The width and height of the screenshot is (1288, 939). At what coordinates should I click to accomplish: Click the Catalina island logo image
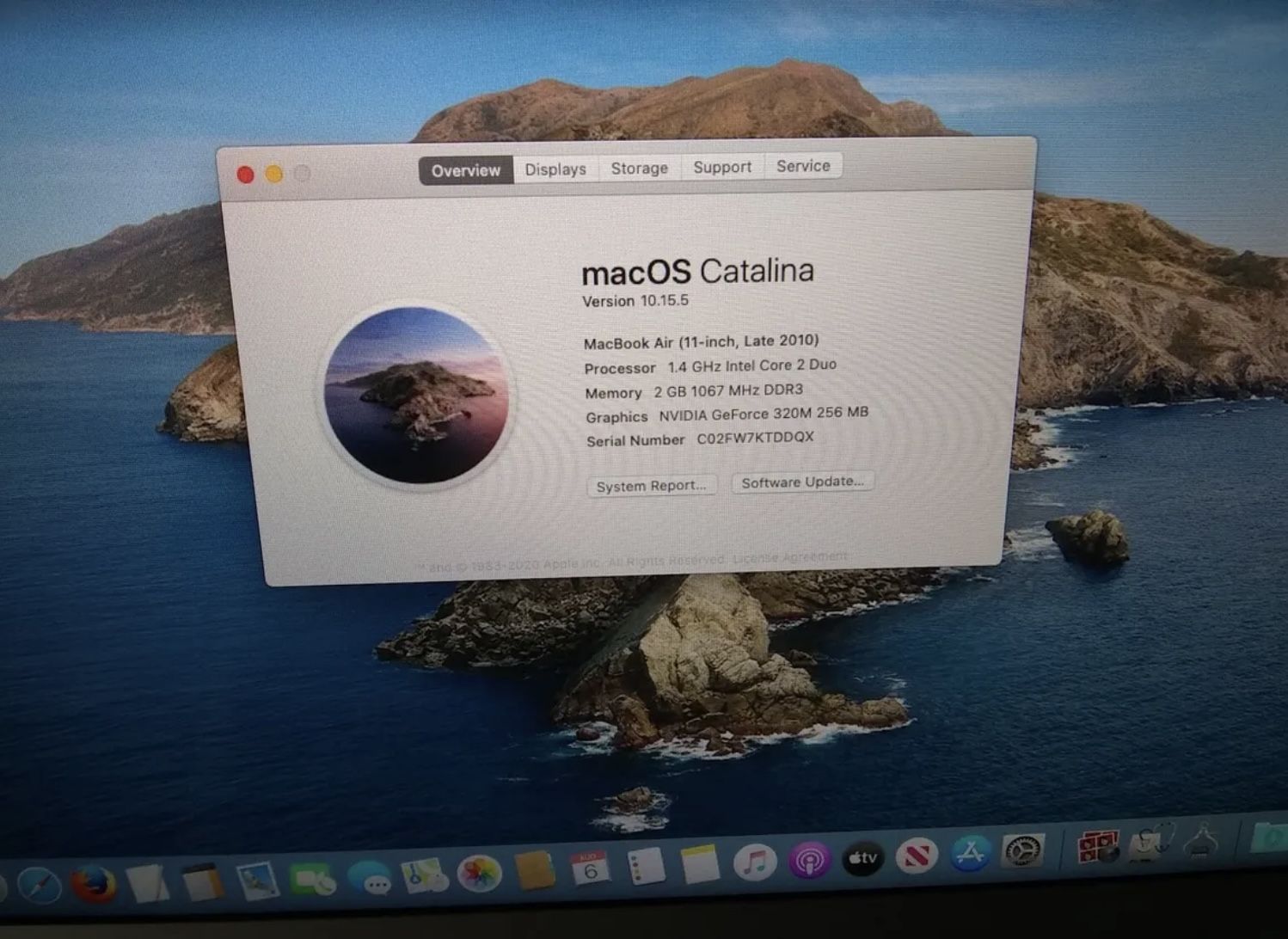tap(416, 395)
